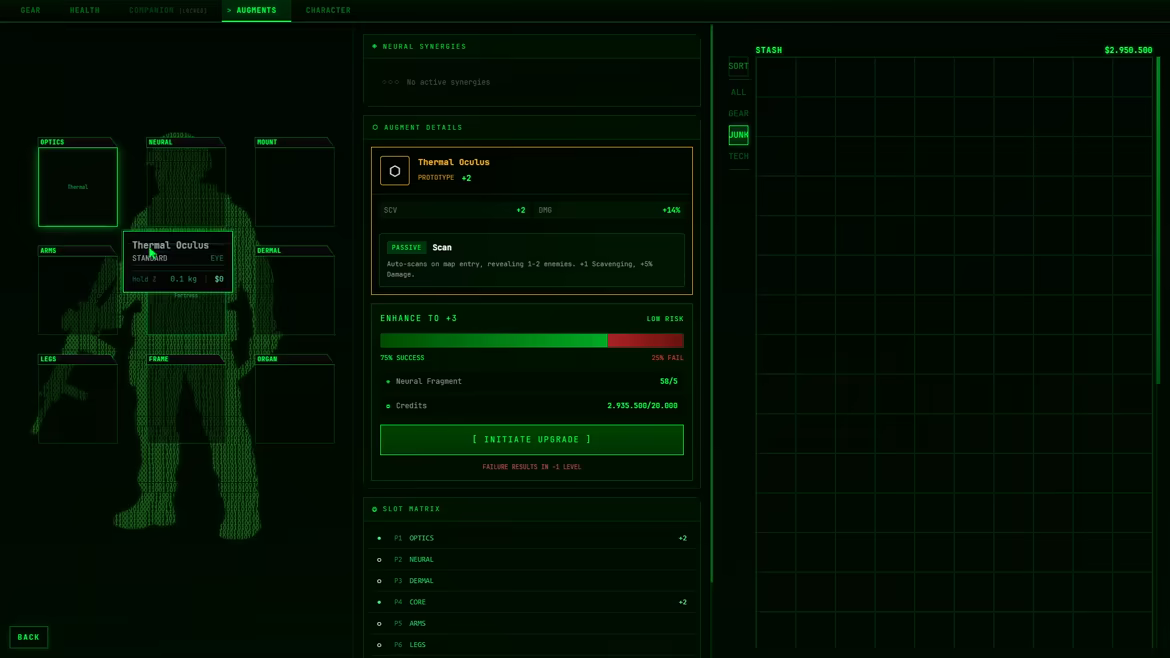Click the Neural Synergies header dot icon
The width and height of the screenshot is (1170, 658).
[x=375, y=46]
